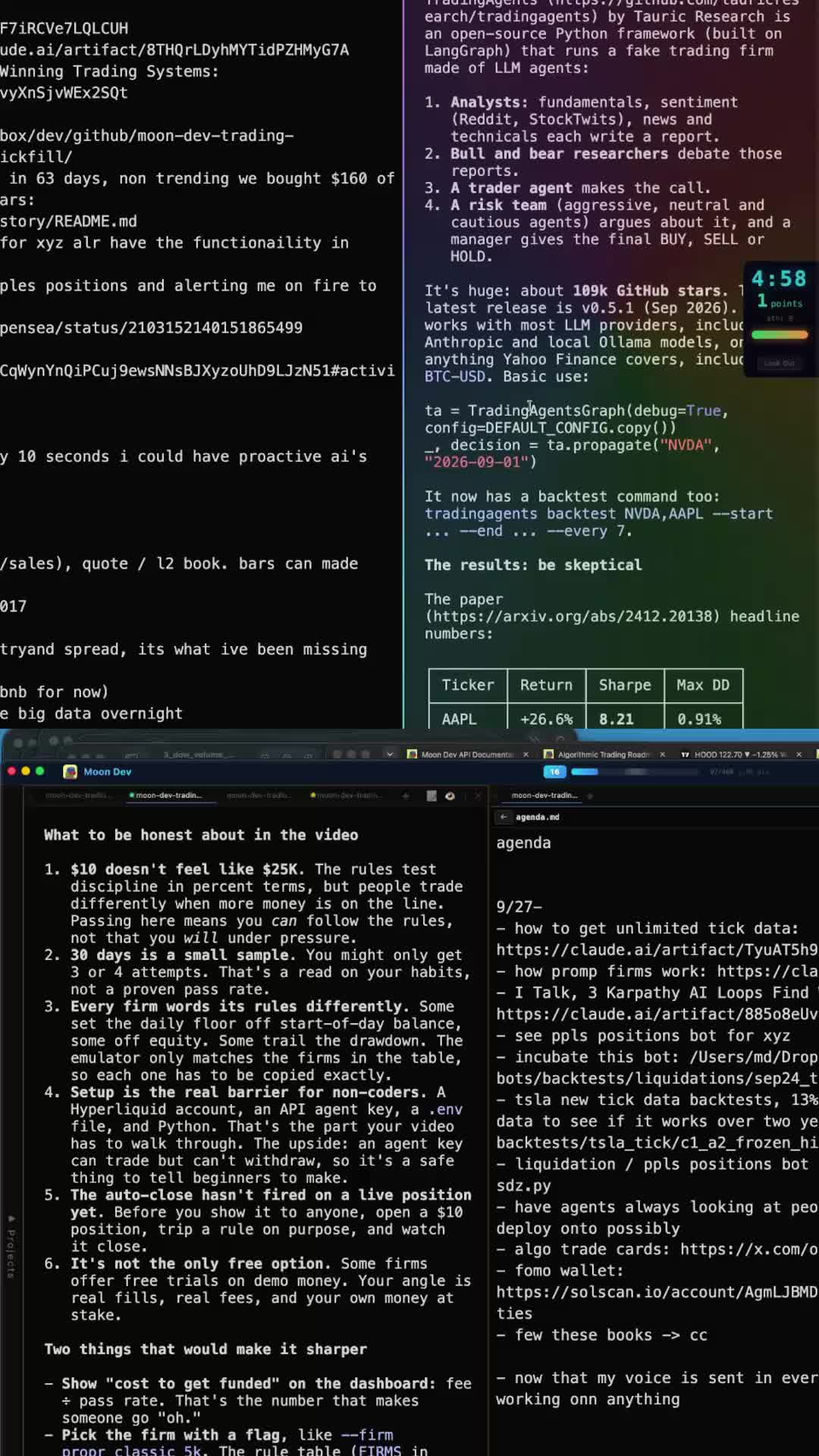Image resolution: width=819 pixels, height=1456 pixels.
Task: Click the split pane icon in terminal tab bar
Action: [431, 795]
